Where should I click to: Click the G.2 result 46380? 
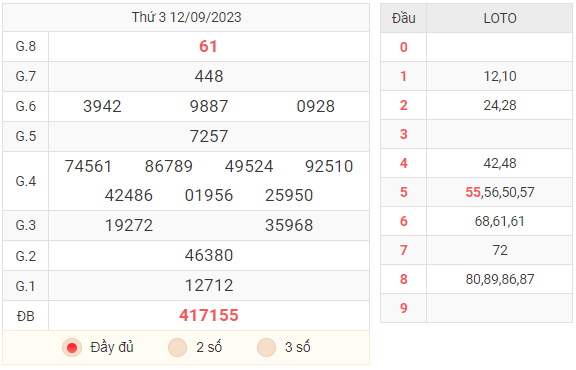[209, 256]
